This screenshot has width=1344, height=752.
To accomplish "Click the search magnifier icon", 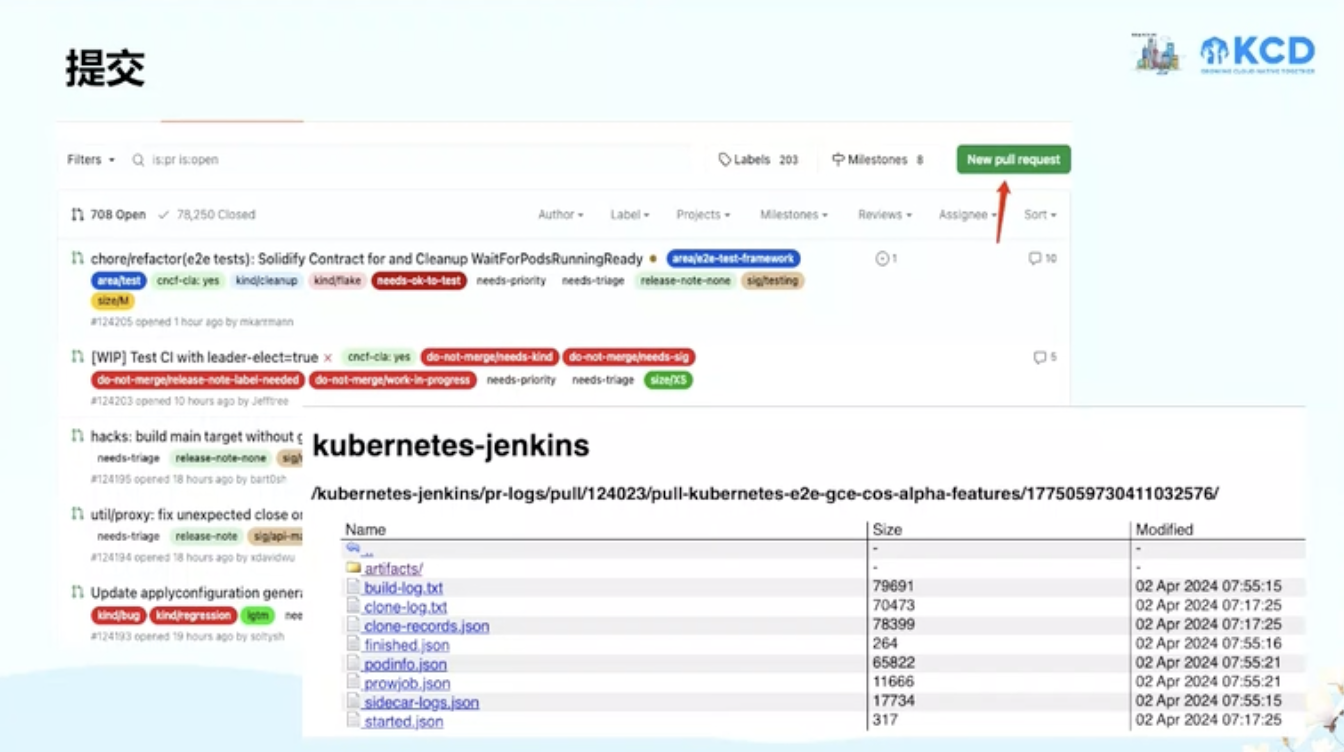I will coord(139,159).
